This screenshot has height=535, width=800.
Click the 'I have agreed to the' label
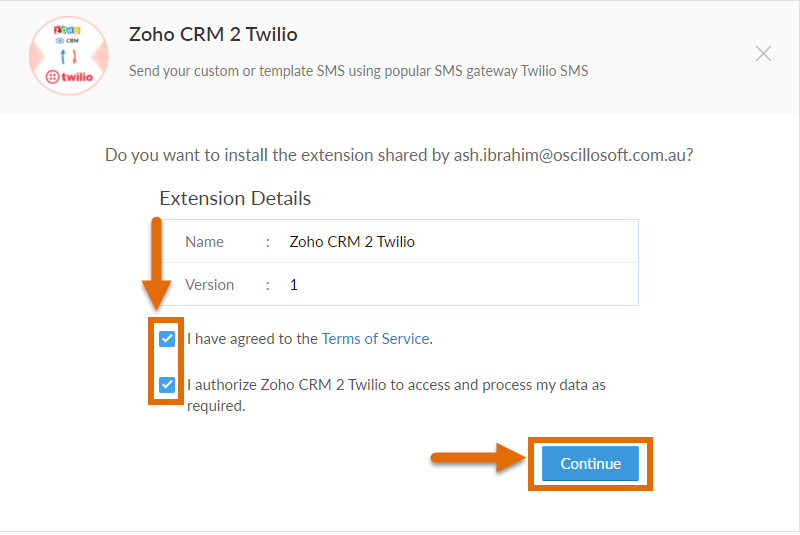point(252,339)
